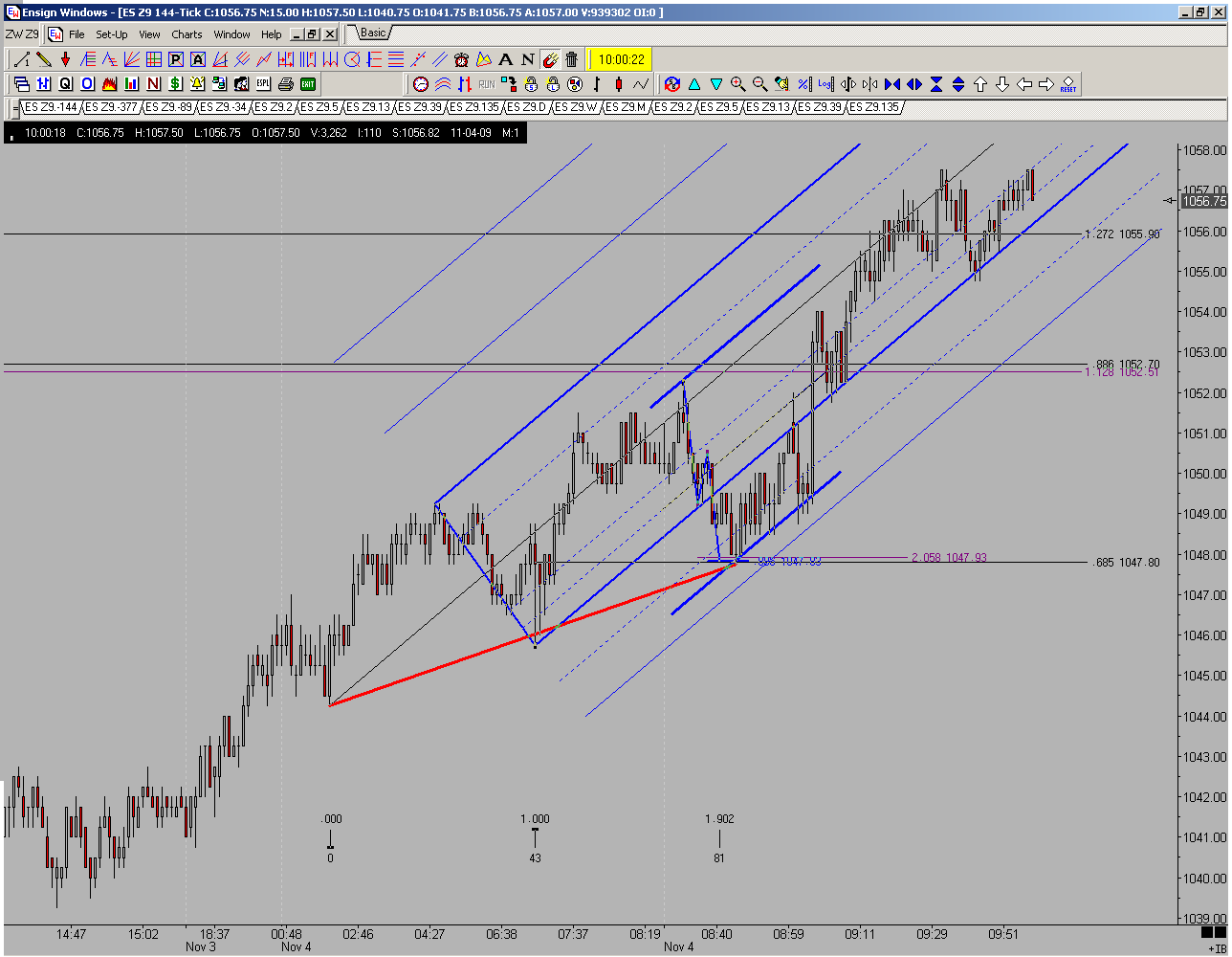Click the RESET chart scale button
Image resolution: width=1232 pixels, height=957 pixels.
click(x=1067, y=84)
